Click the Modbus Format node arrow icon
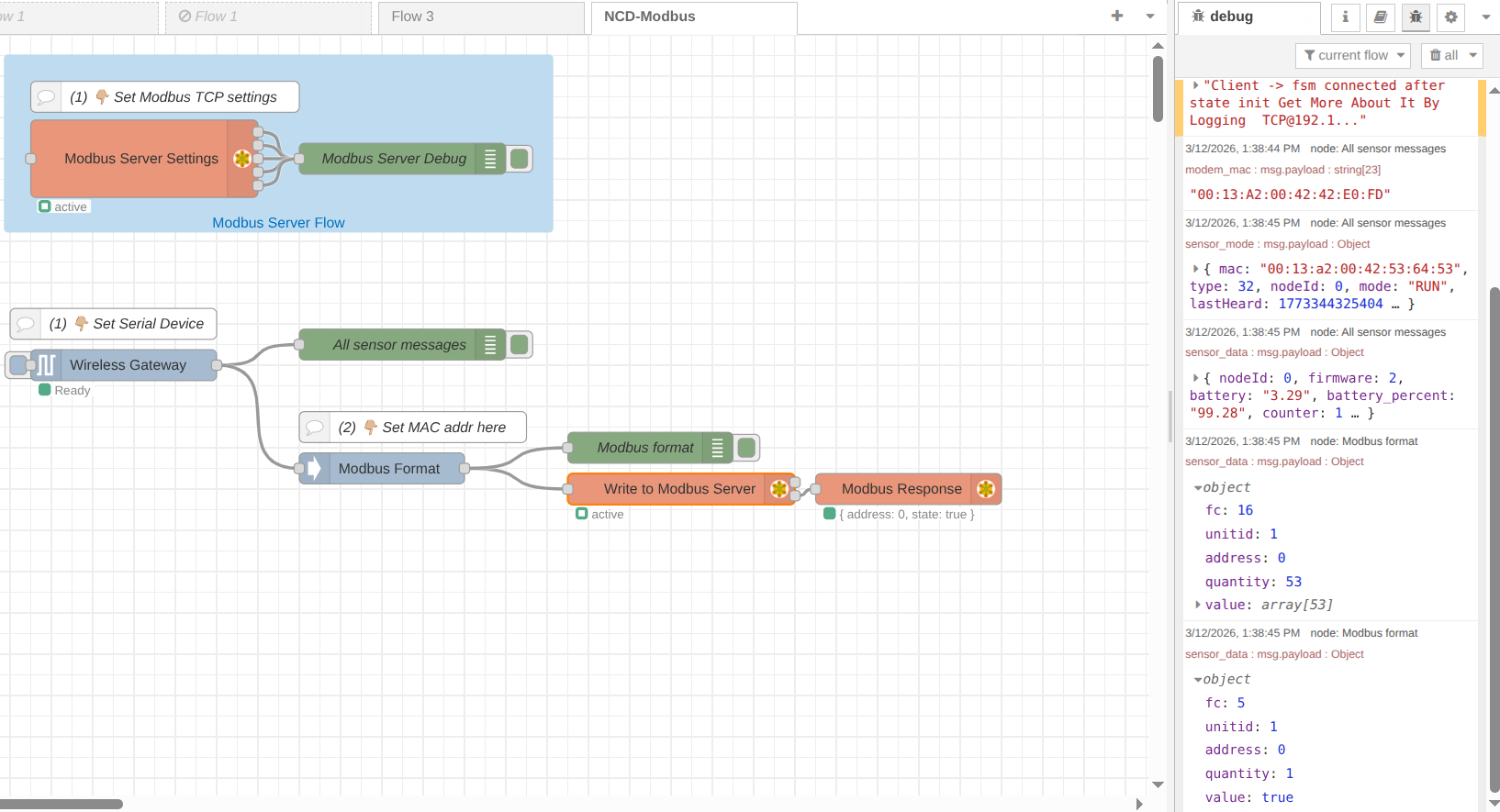 pos(314,469)
